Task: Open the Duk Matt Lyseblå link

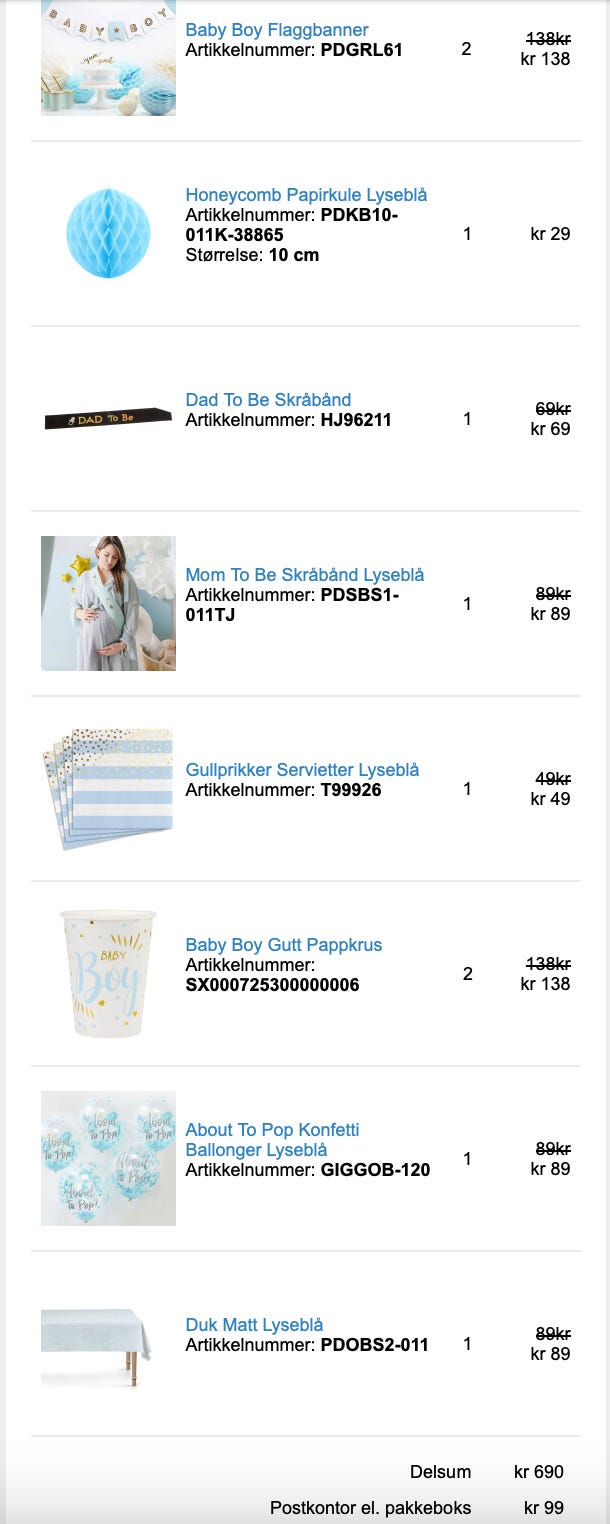Action: 254,1325
